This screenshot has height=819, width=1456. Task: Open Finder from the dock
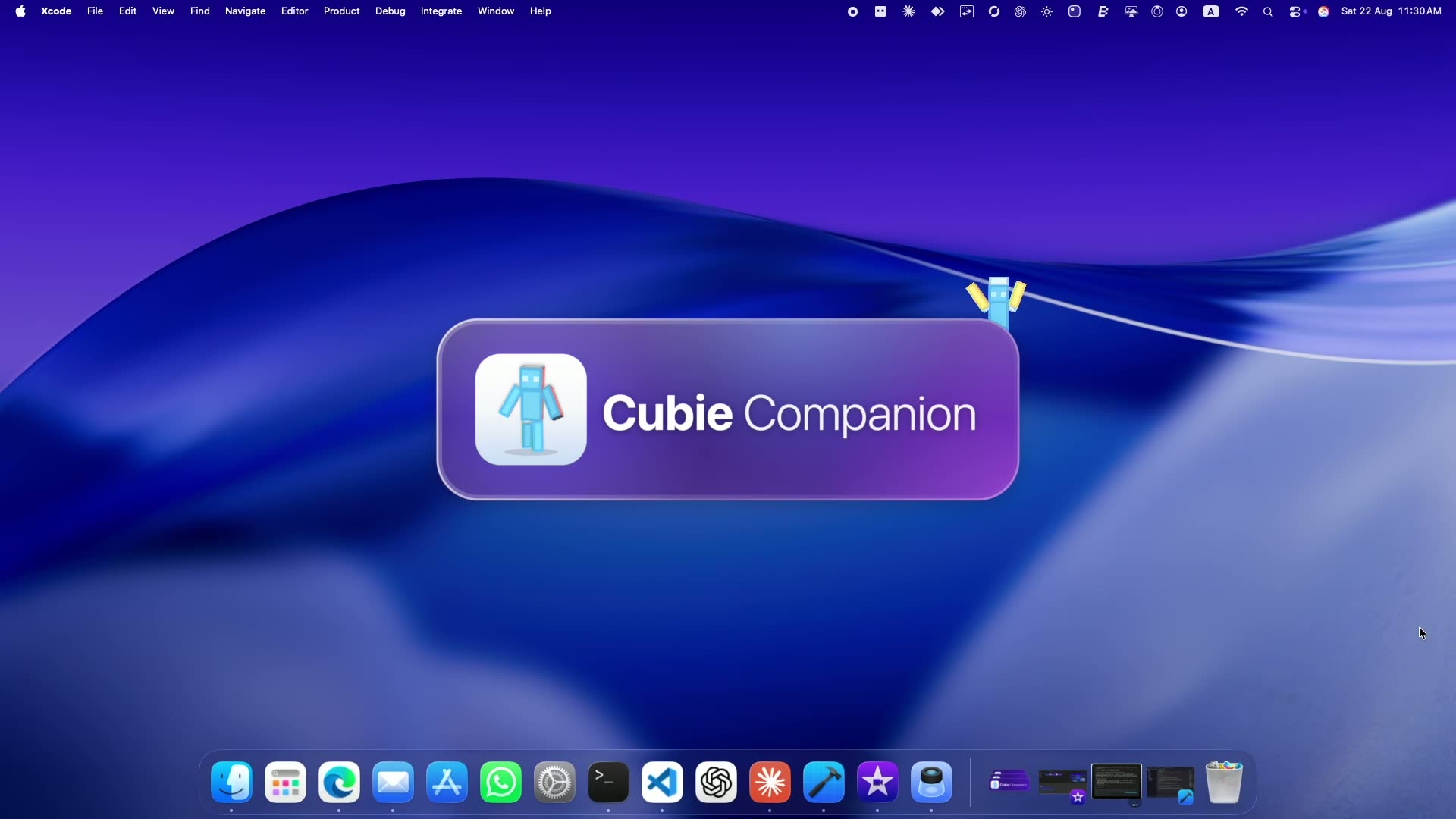point(231,782)
